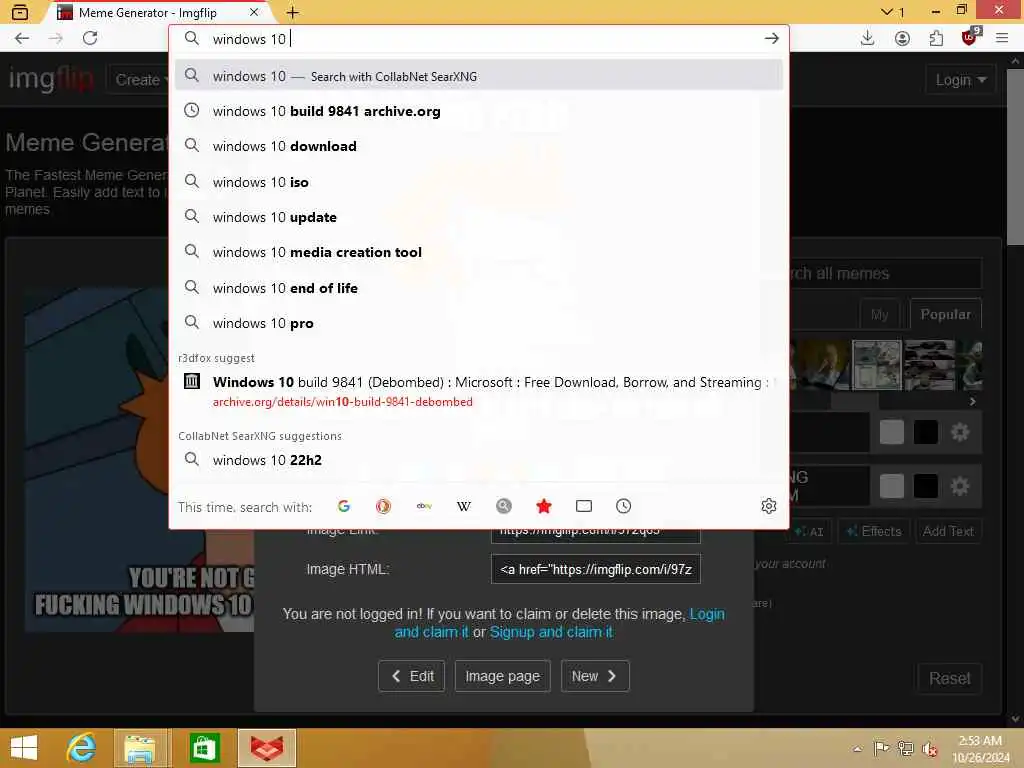
Task: Open search settings gear in dropdown
Action: click(769, 506)
